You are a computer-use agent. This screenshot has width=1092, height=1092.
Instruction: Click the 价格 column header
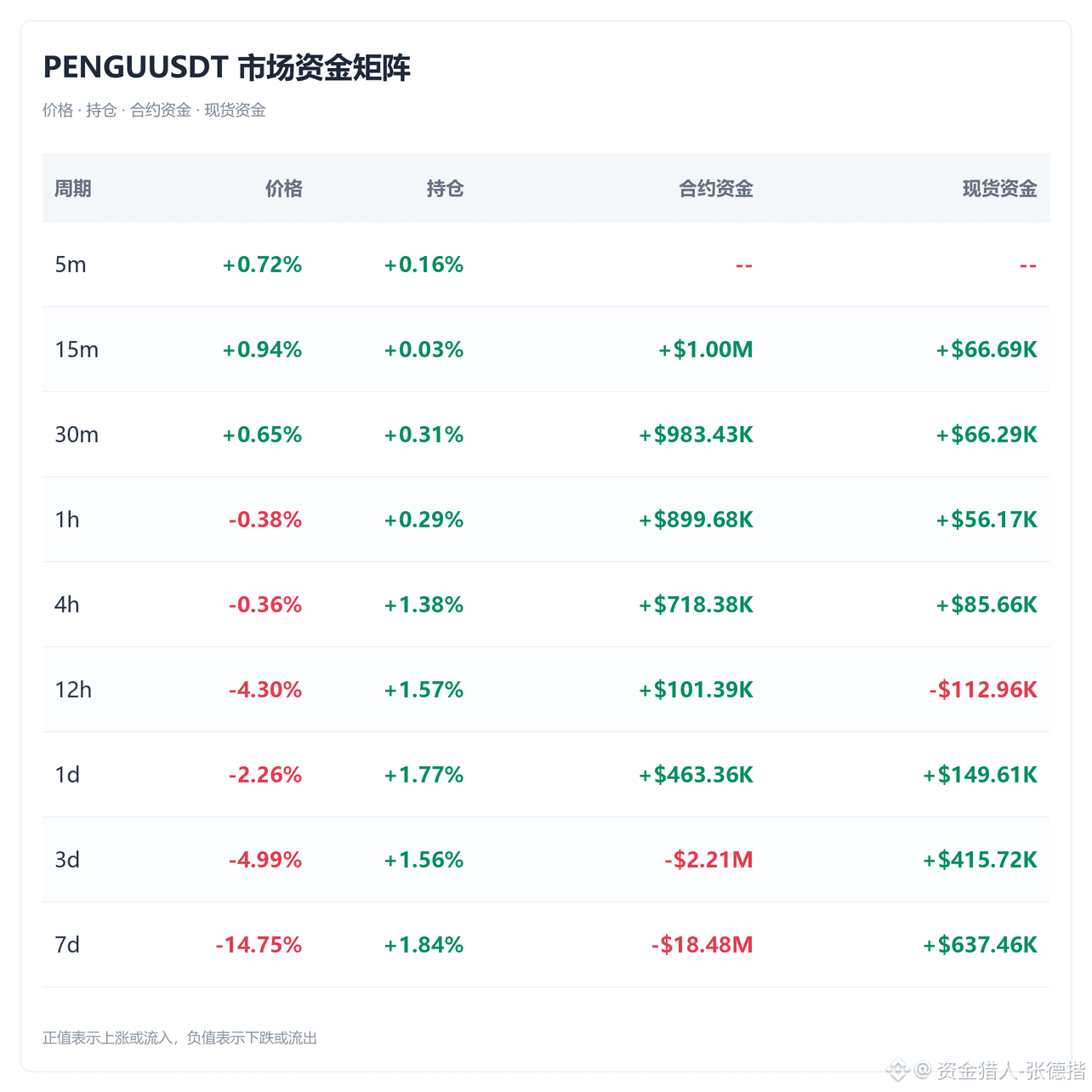[283, 189]
